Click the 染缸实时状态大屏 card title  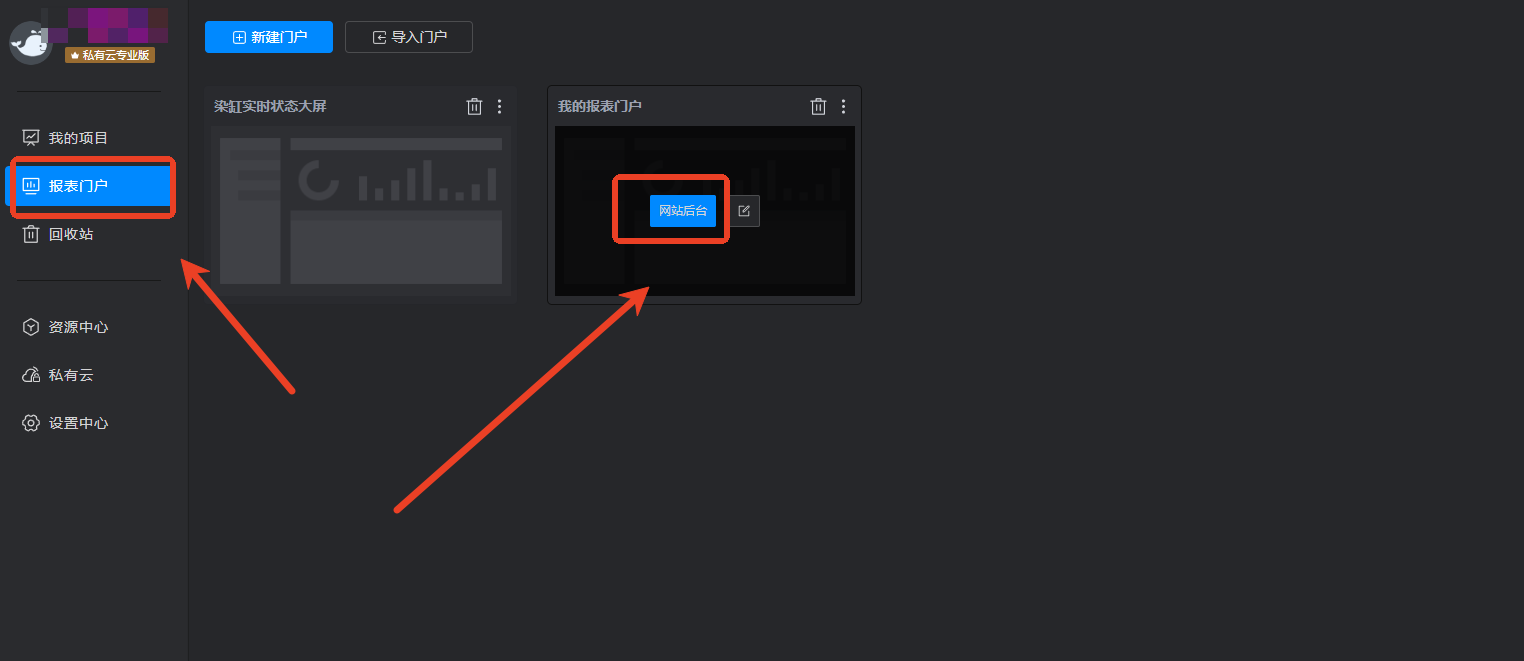tap(270, 106)
